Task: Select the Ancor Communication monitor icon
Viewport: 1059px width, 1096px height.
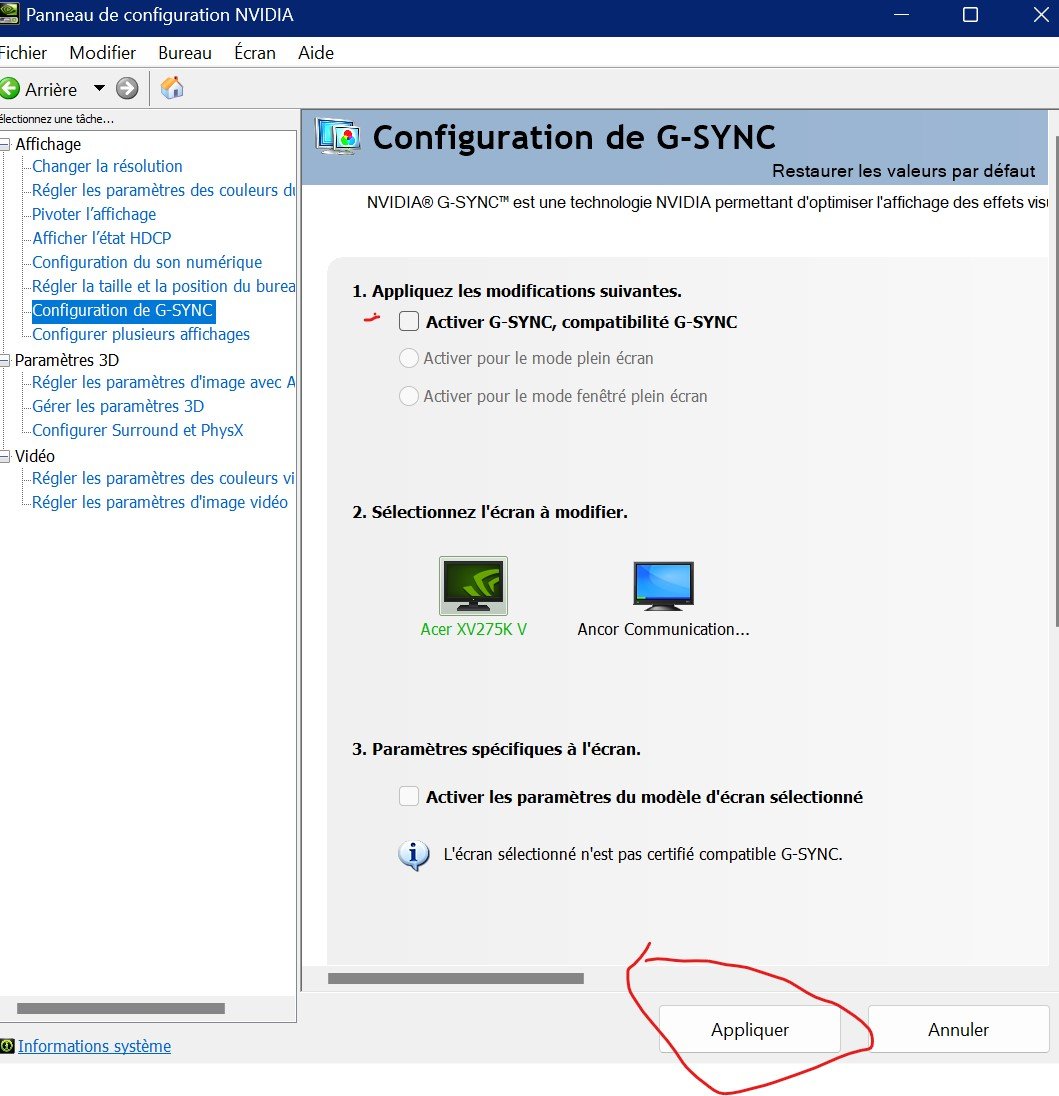Action: (x=663, y=586)
